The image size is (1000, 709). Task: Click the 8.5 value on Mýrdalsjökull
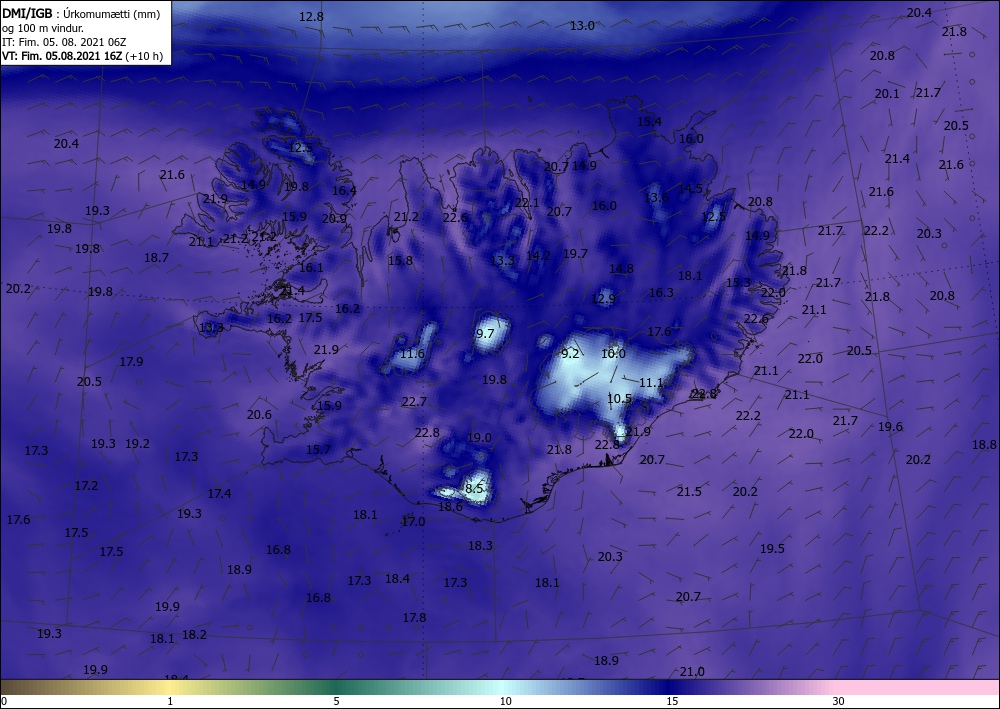[474, 488]
